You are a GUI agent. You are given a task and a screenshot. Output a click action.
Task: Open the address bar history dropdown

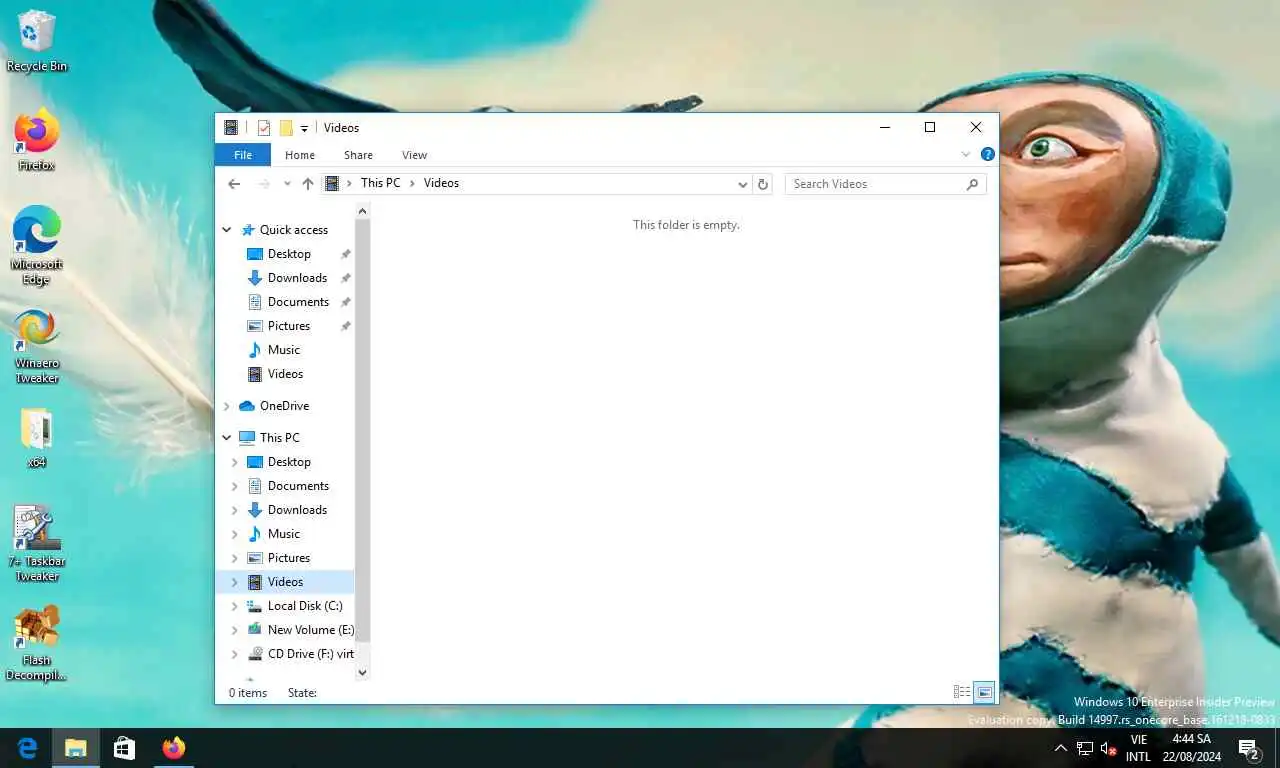[742, 184]
